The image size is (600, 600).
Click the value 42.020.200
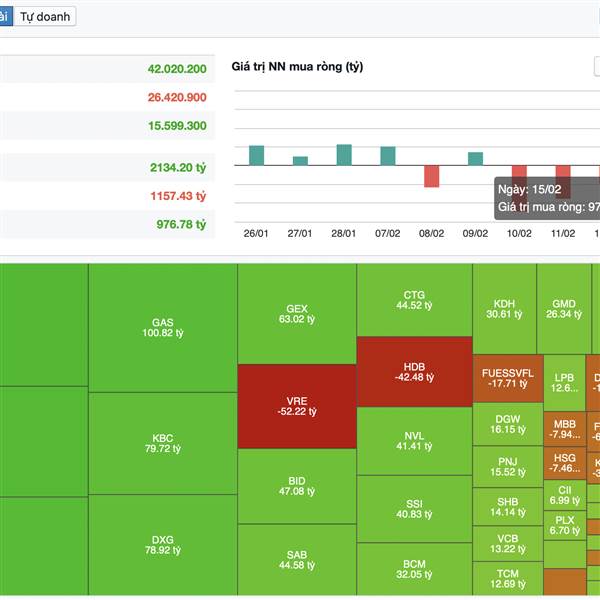[177, 69]
